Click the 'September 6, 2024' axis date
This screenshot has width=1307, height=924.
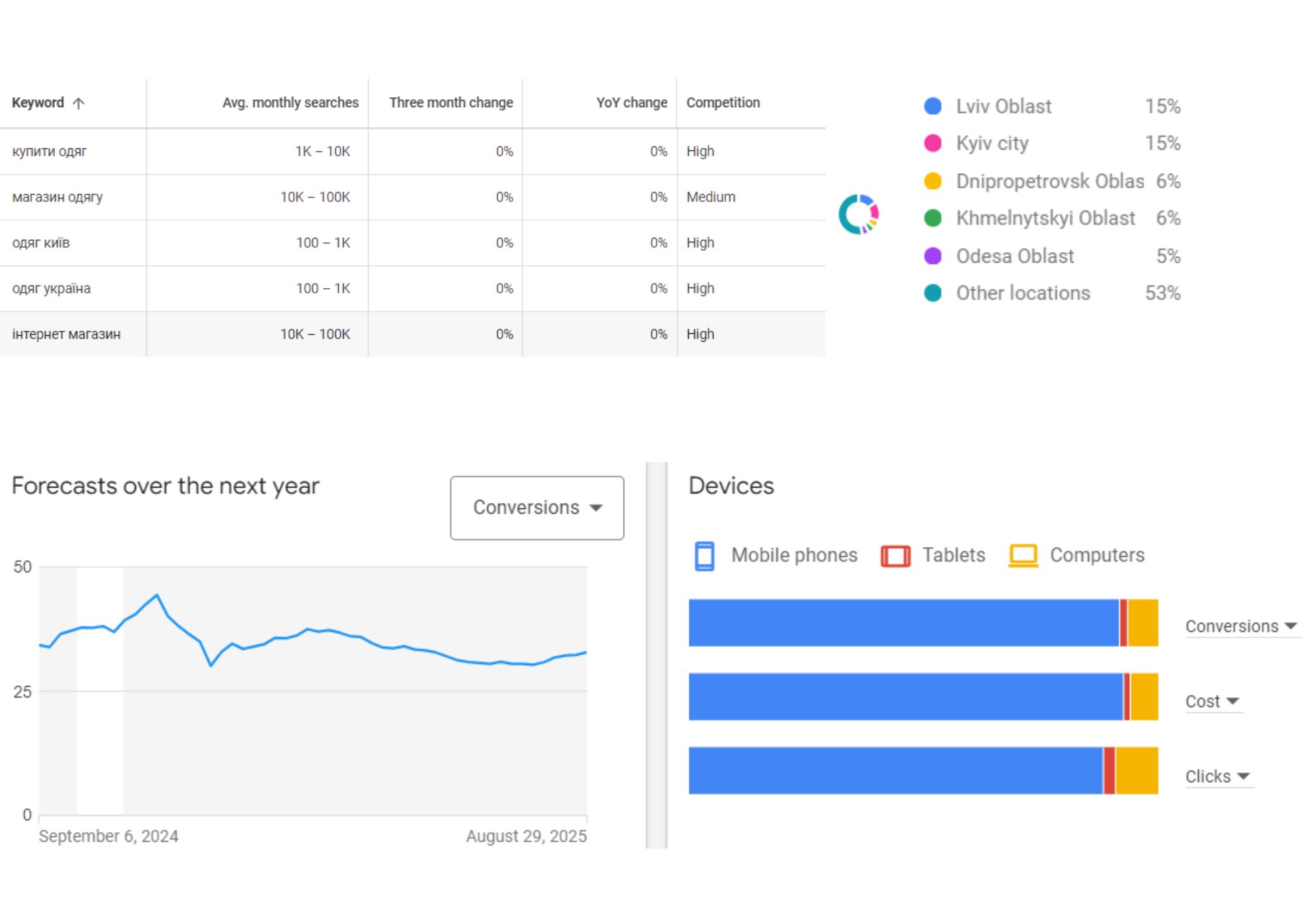108,836
